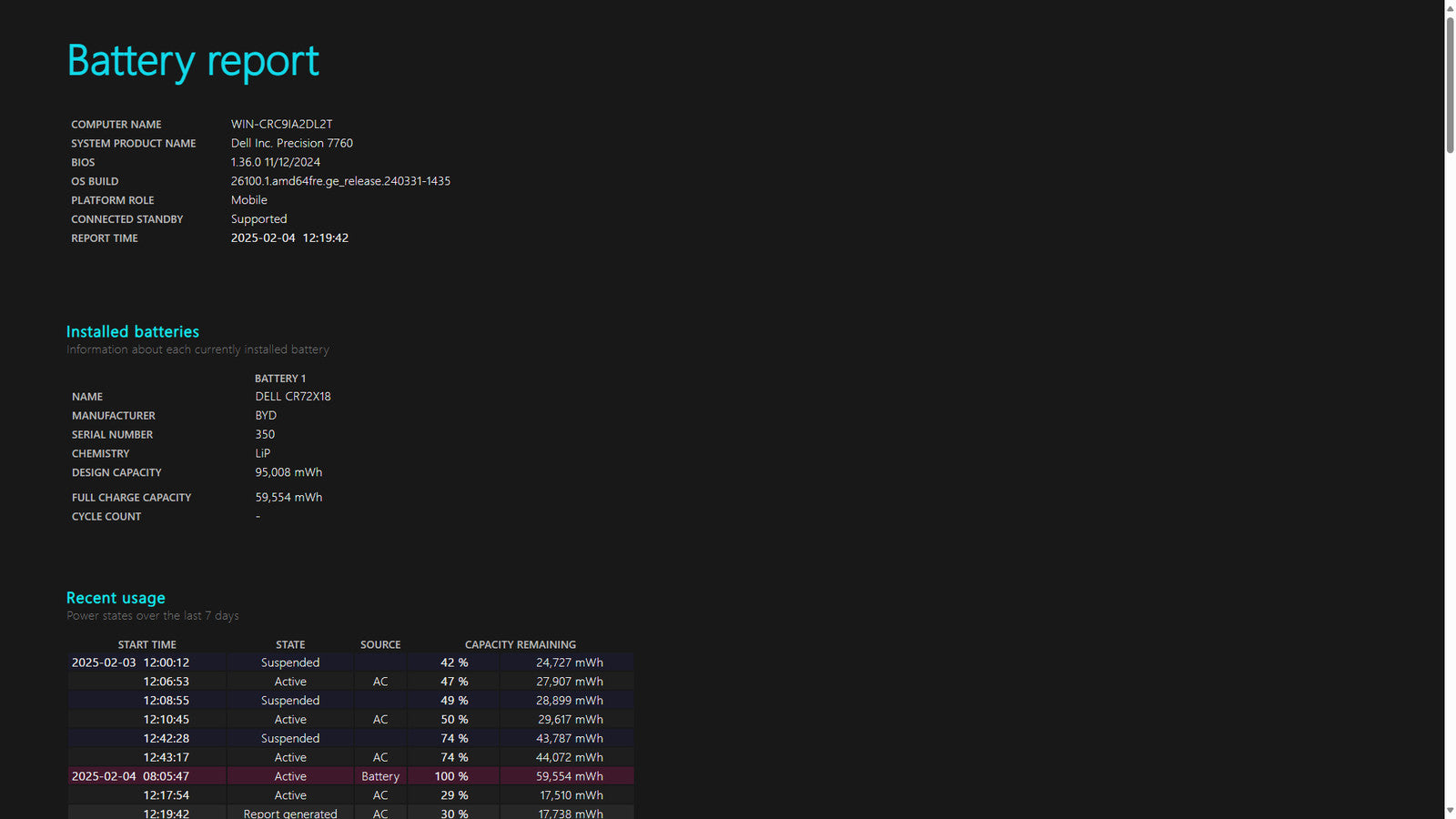Click connected standby value Supported
The image size is (1456, 819).
click(258, 219)
